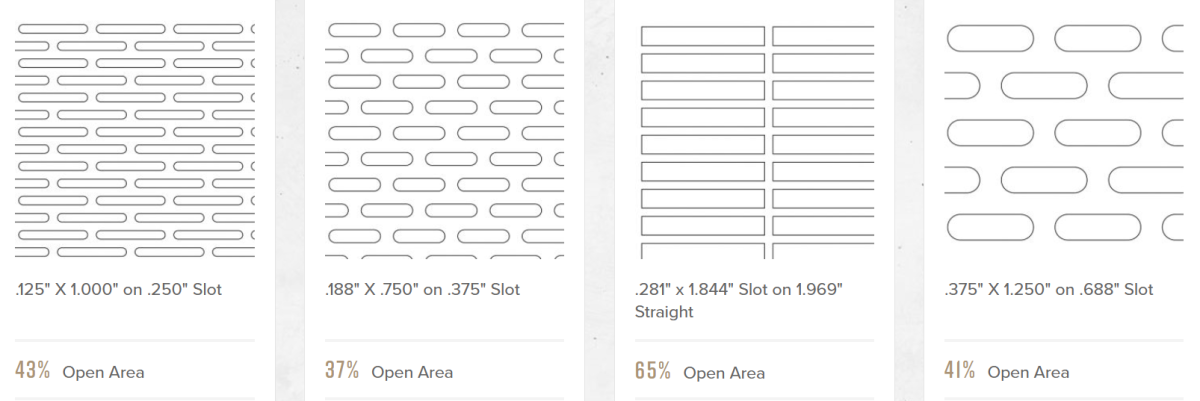Click the .188" X .750" on .375" Slot title
This screenshot has height=401, width=1200.
tap(423, 290)
